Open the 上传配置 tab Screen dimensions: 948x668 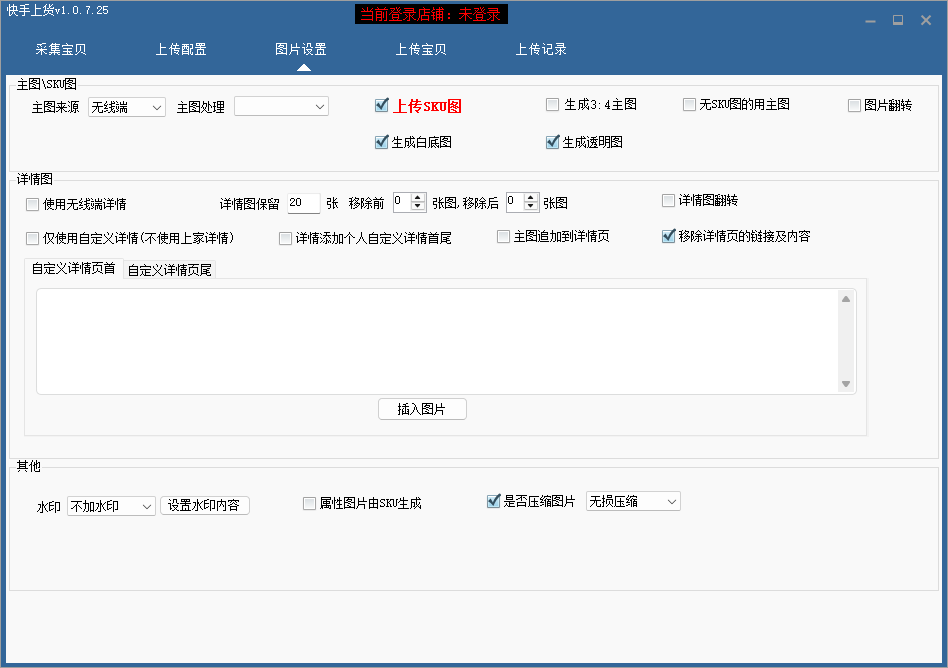[181, 49]
